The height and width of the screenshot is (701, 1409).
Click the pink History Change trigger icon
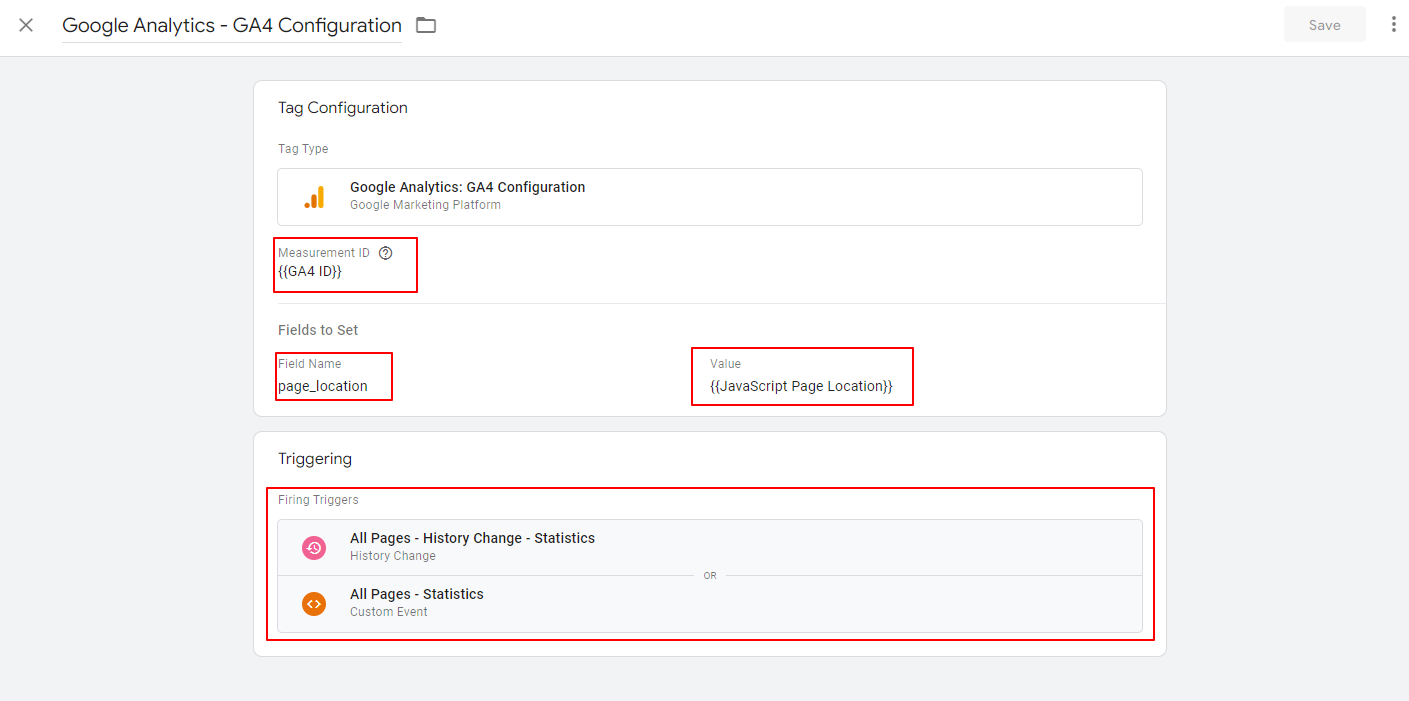coord(314,547)
